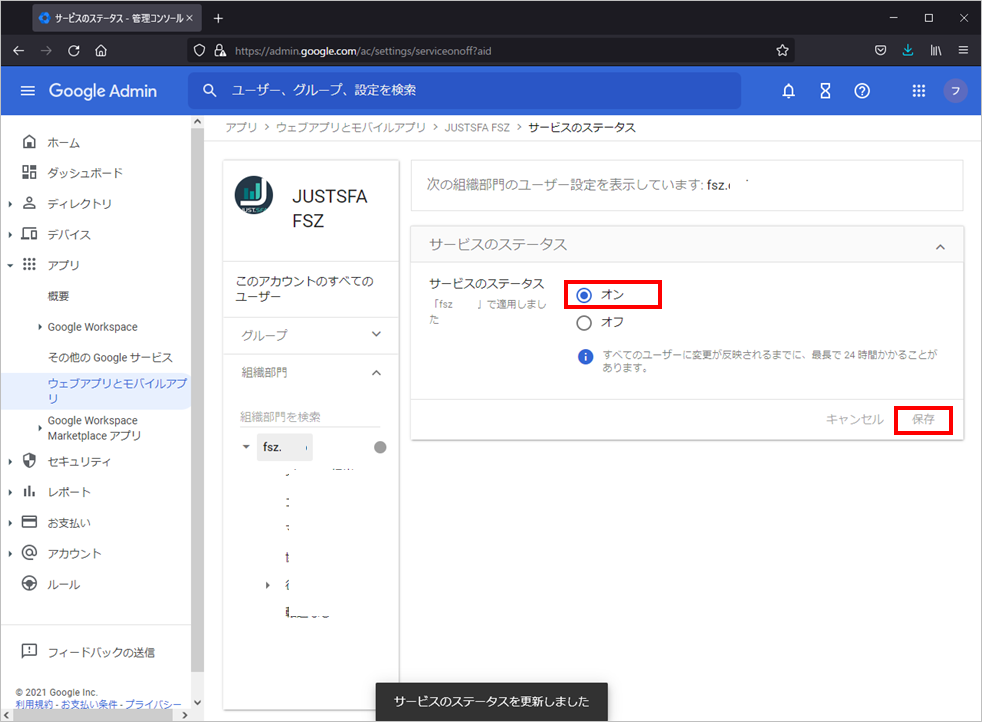This screenshot has height=722, width=982.
Task: Select the オン radio button
Action: 585,295
